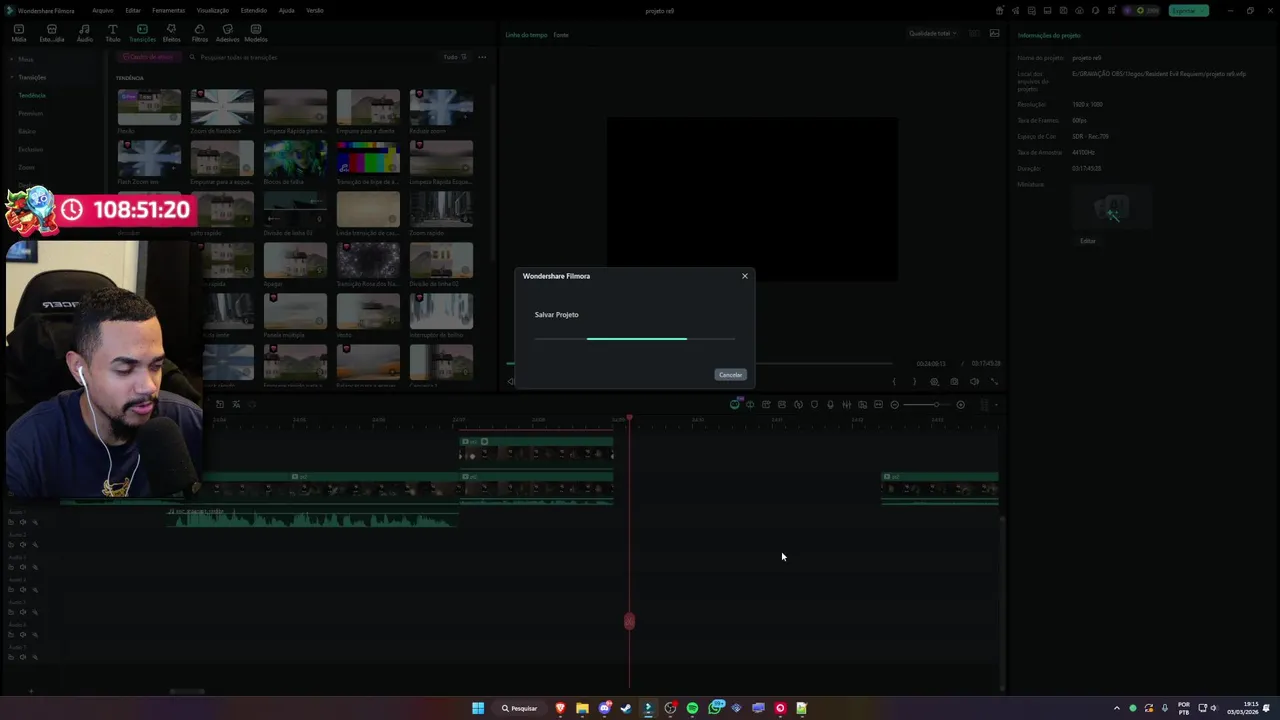
Task: Open the Tudo filter dropdown
Action: 453,57
